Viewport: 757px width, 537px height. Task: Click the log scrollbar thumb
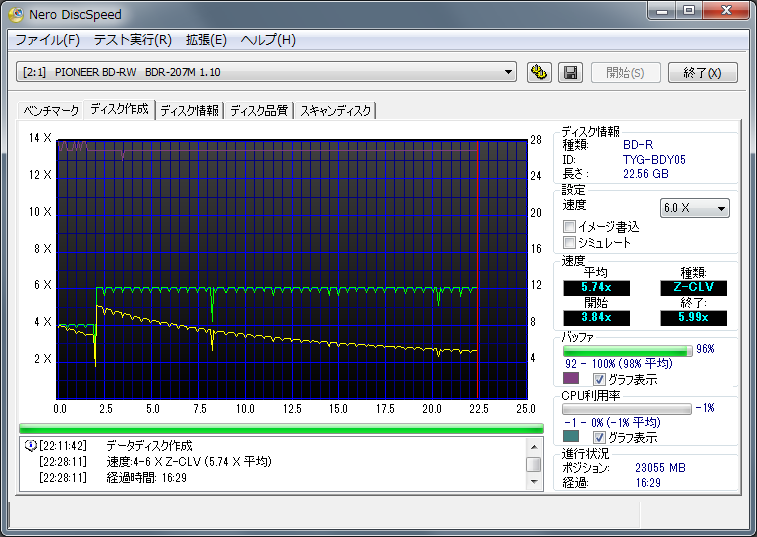pos(533,464)
